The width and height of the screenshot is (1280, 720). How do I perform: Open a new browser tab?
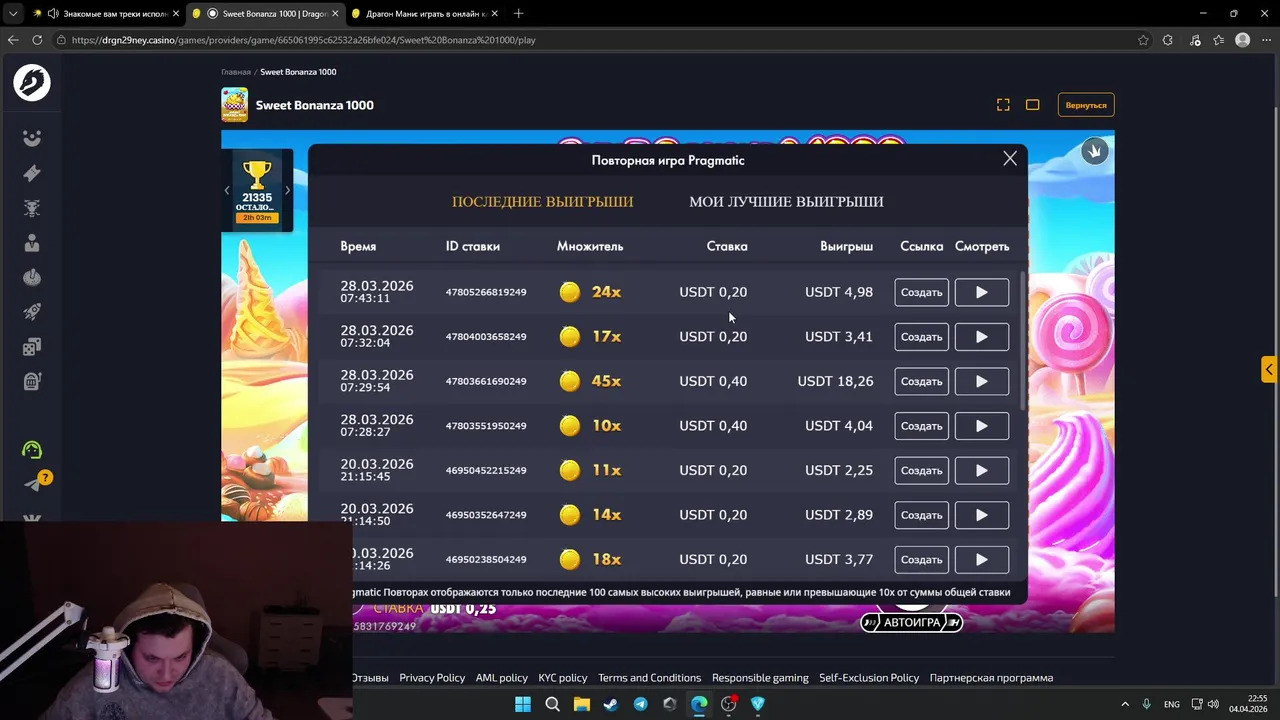point(518,14)
